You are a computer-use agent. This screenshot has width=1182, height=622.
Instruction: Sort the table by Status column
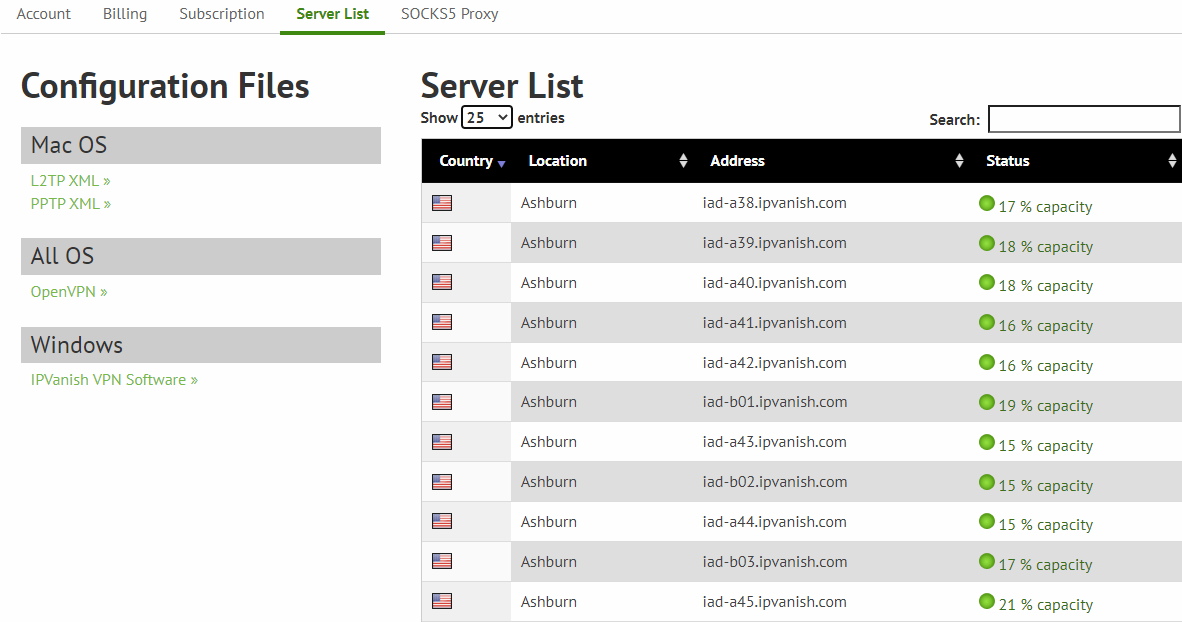coord(1075,161)
